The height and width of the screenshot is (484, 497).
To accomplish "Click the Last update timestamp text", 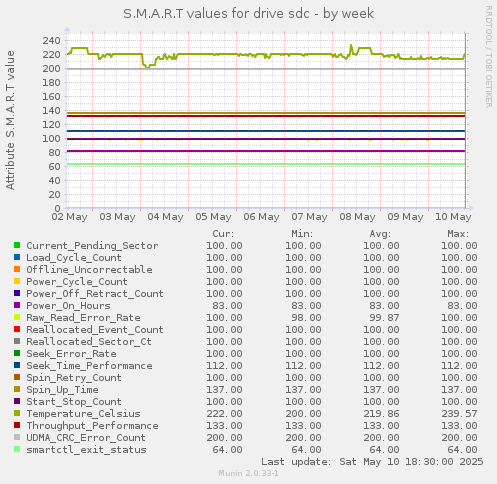I will pos(372,462).
